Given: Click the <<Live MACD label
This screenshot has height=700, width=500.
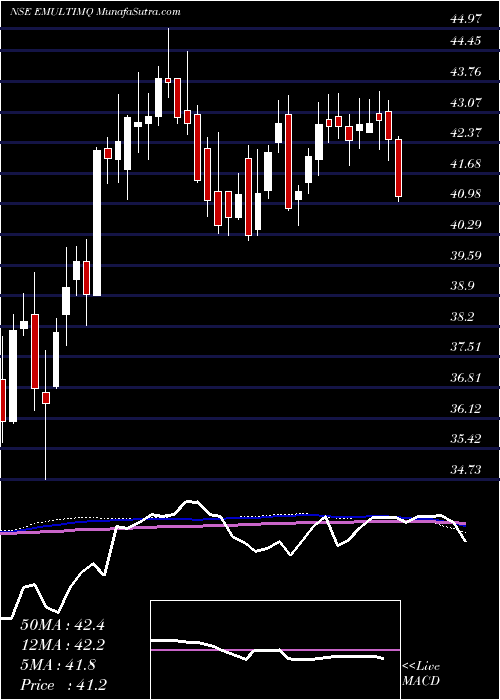Looking at the screenshot, I should [421, 674].
